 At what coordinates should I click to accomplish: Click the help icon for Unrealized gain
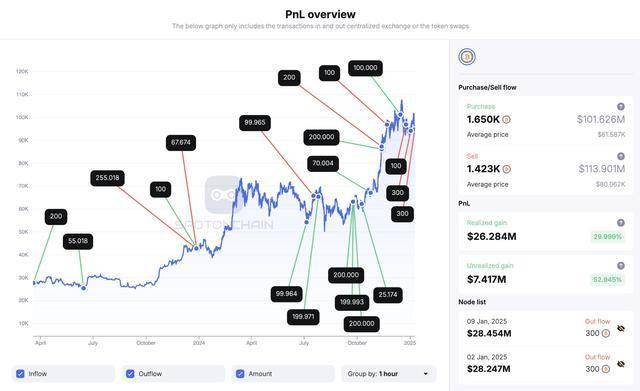coord(620,266)
